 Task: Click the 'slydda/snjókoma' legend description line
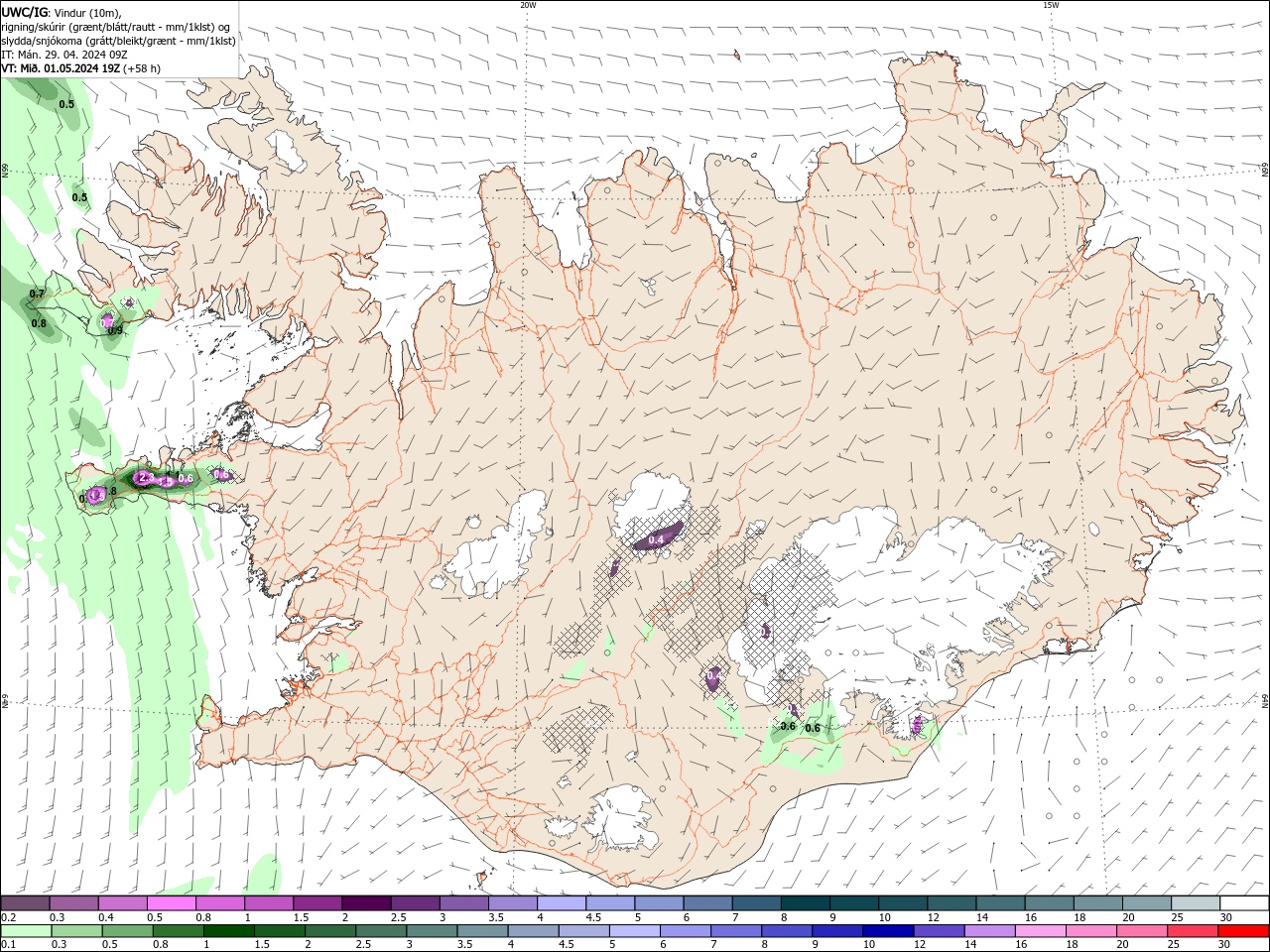(x=119, y=41)
